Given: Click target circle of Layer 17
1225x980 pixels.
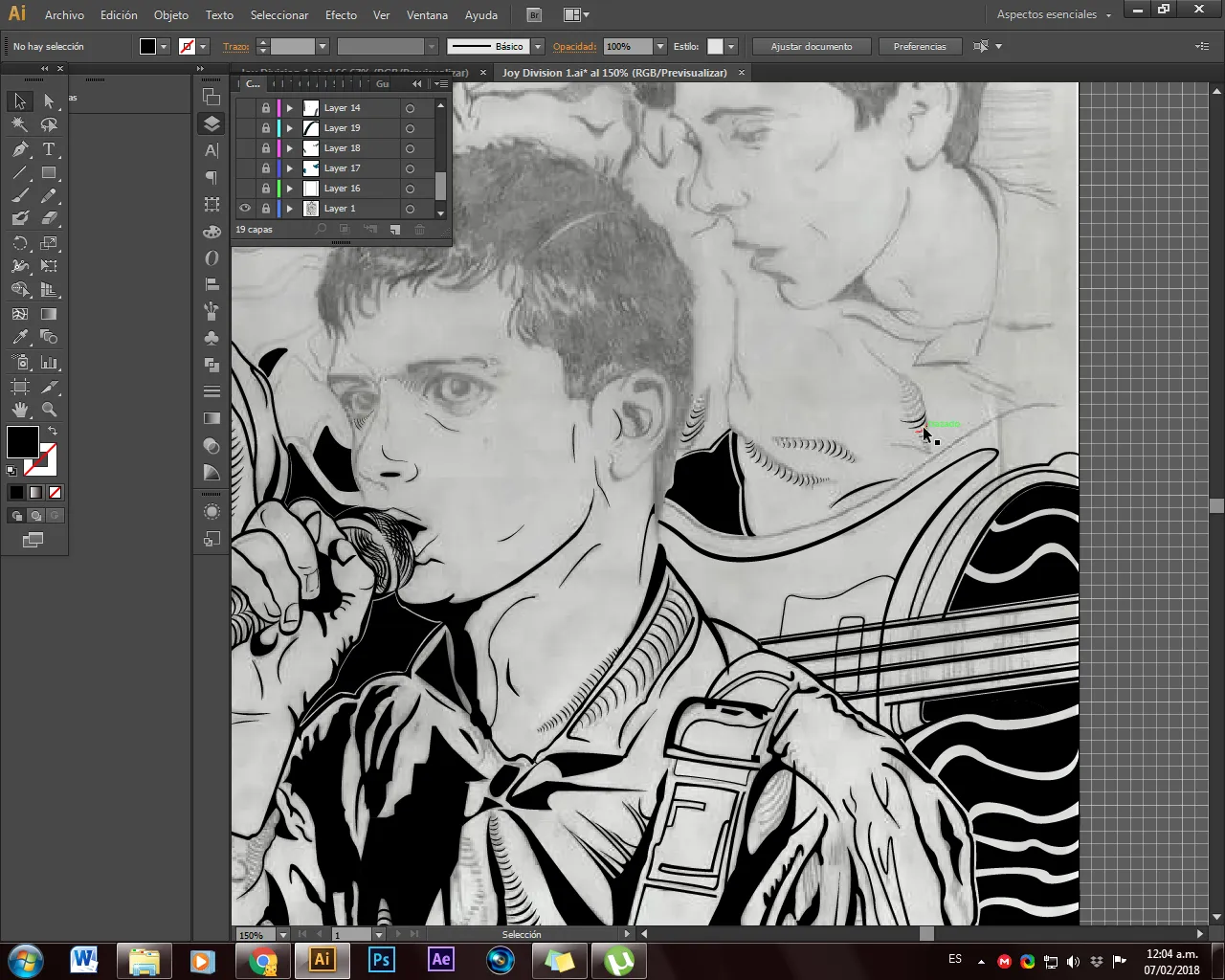Looking at the screenshot, I should click(x=410, y=168).
